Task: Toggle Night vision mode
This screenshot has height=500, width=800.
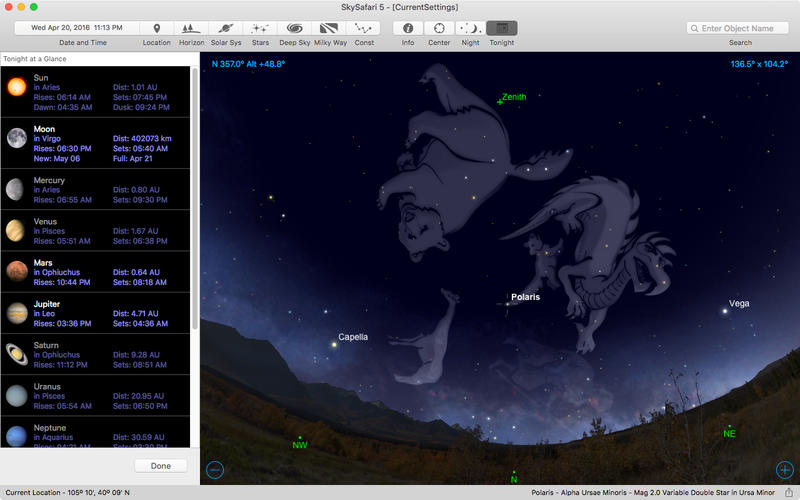Action: 470,28
